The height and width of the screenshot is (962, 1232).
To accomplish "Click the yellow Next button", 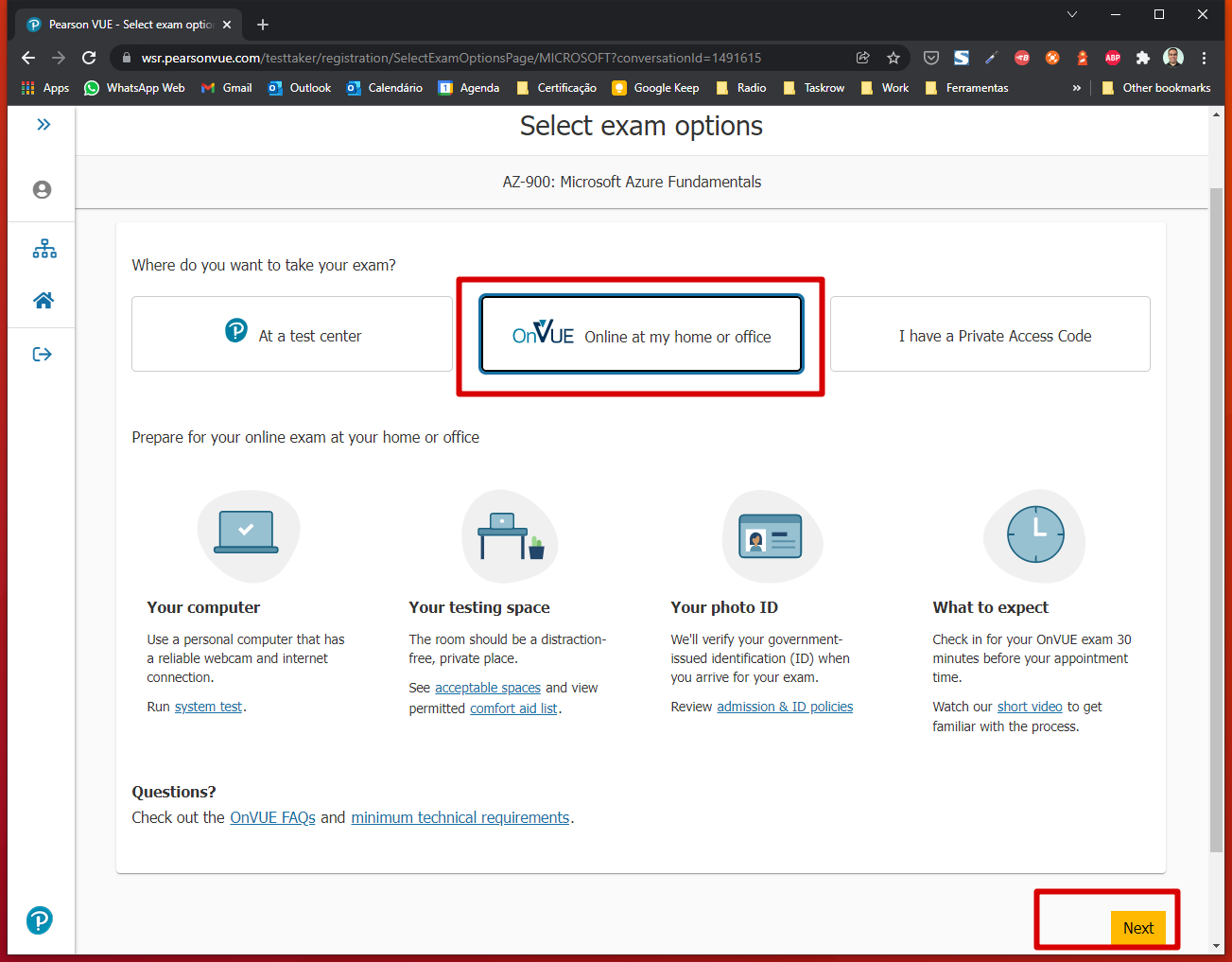I will click(1138, 928).
